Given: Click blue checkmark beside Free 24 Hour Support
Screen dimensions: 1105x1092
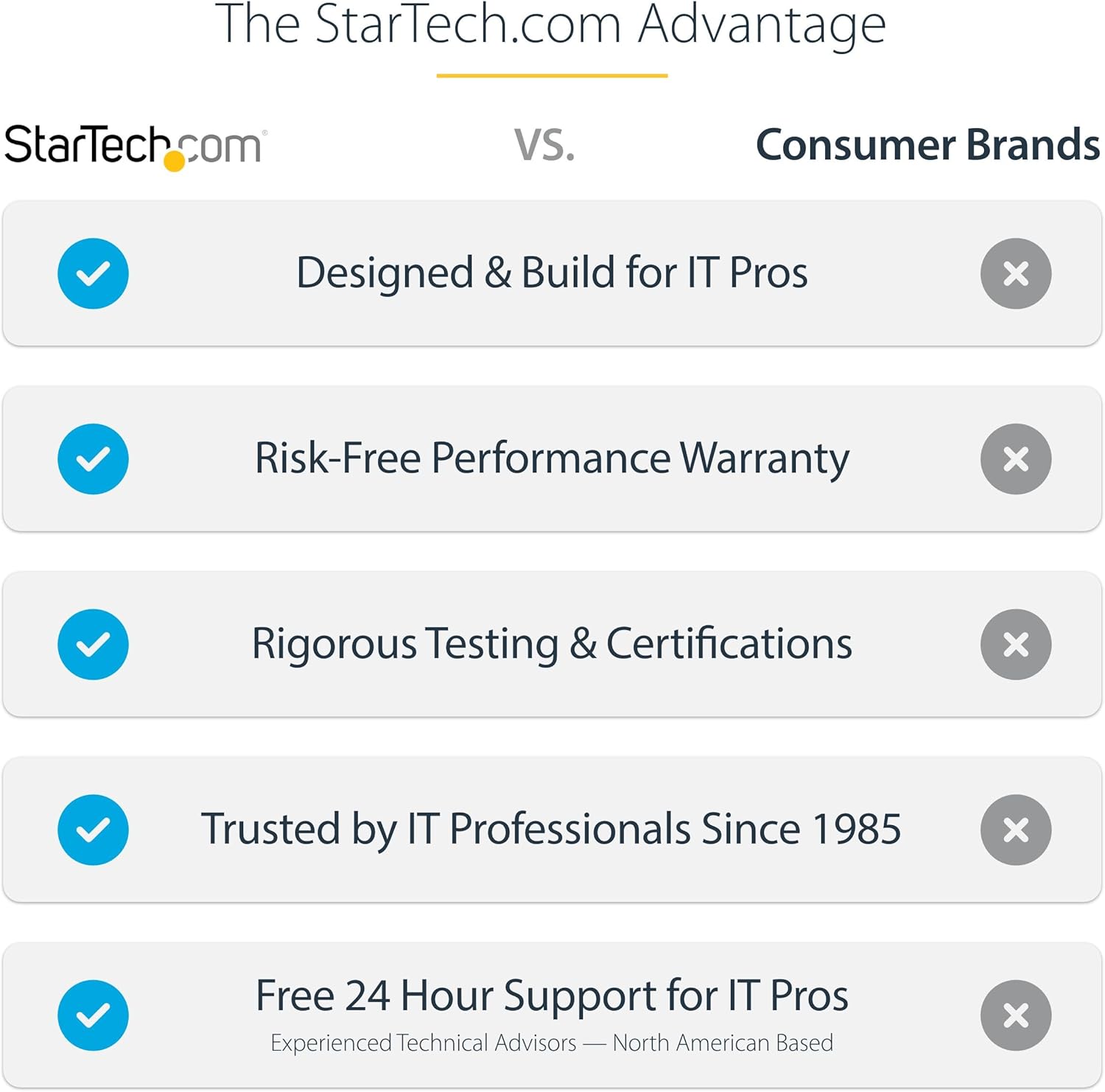Looking at the screenshot, I should (94, 1015).
